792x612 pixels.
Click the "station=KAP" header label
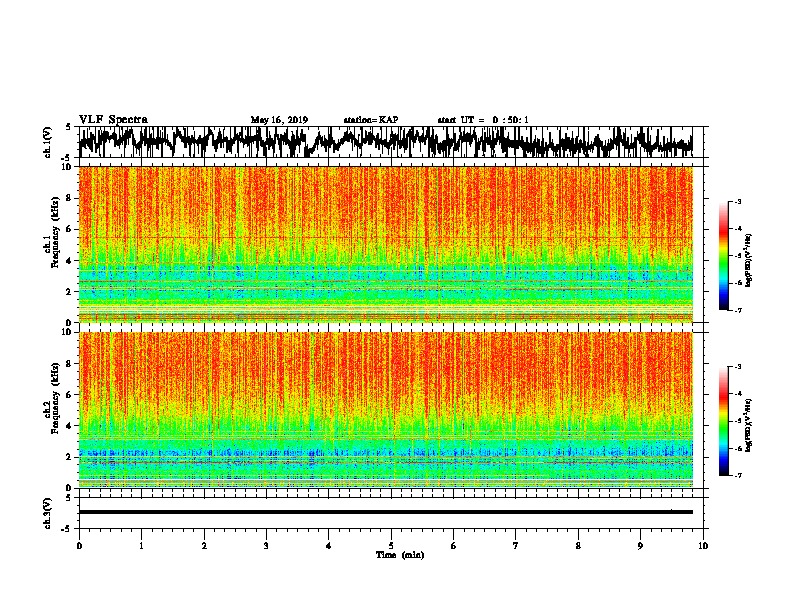point(371,120)
